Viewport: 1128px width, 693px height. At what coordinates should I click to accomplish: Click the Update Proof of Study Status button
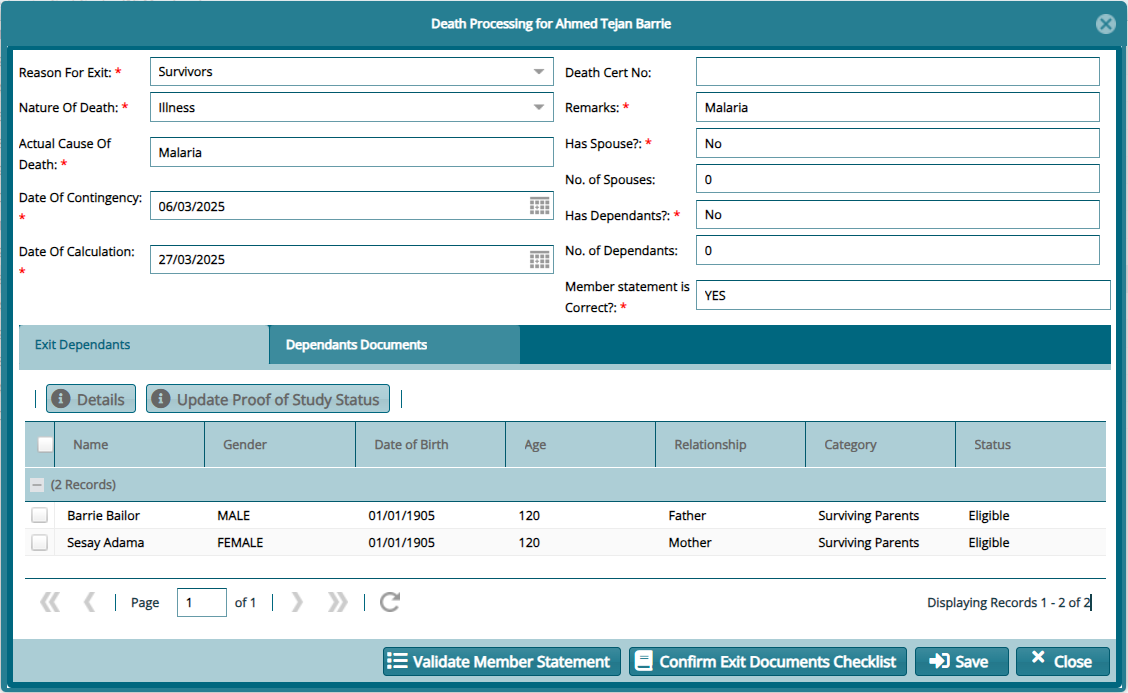pos(267,399)
